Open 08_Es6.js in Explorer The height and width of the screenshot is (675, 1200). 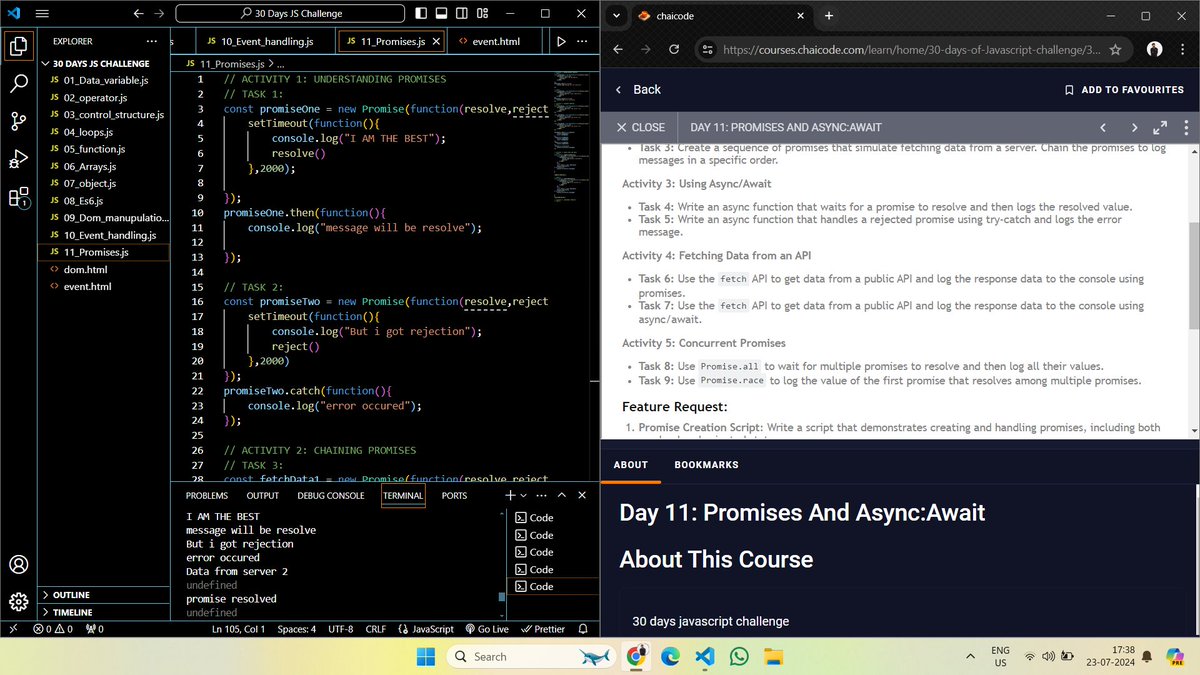tap(105, 201)
